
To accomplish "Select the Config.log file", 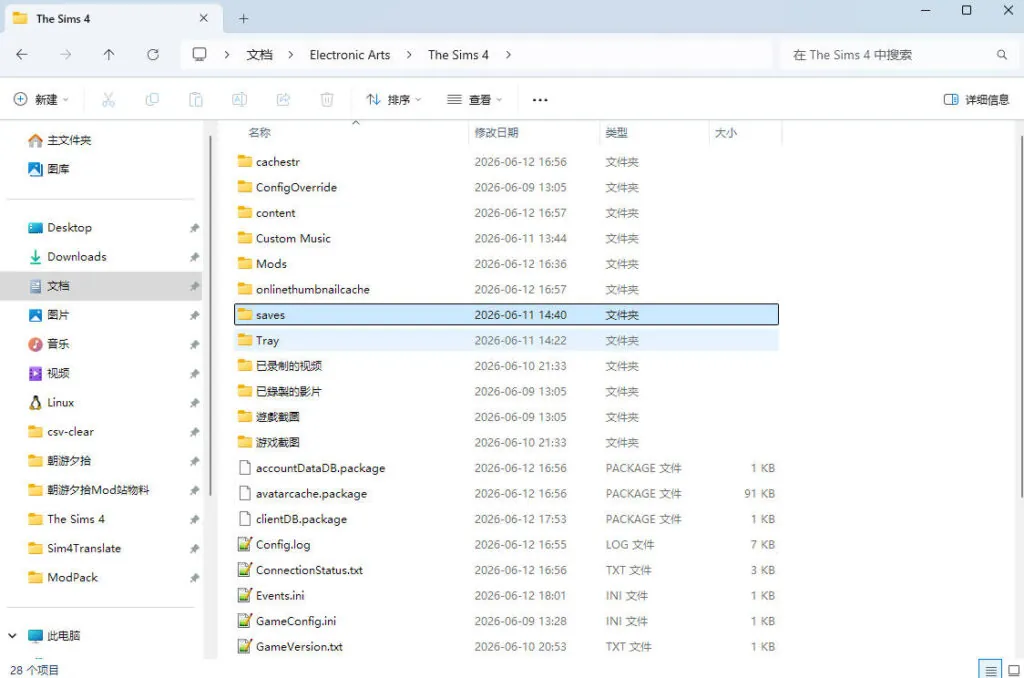I will 506,544.
